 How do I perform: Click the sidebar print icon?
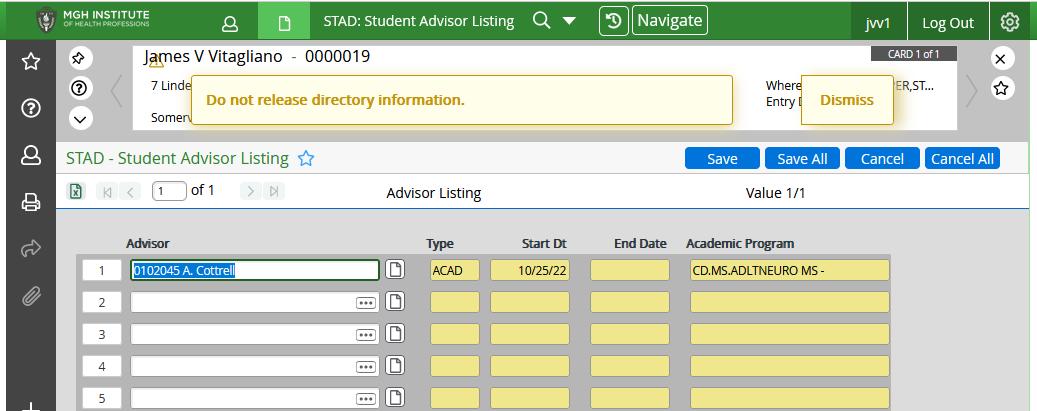[x=31, y=203]
